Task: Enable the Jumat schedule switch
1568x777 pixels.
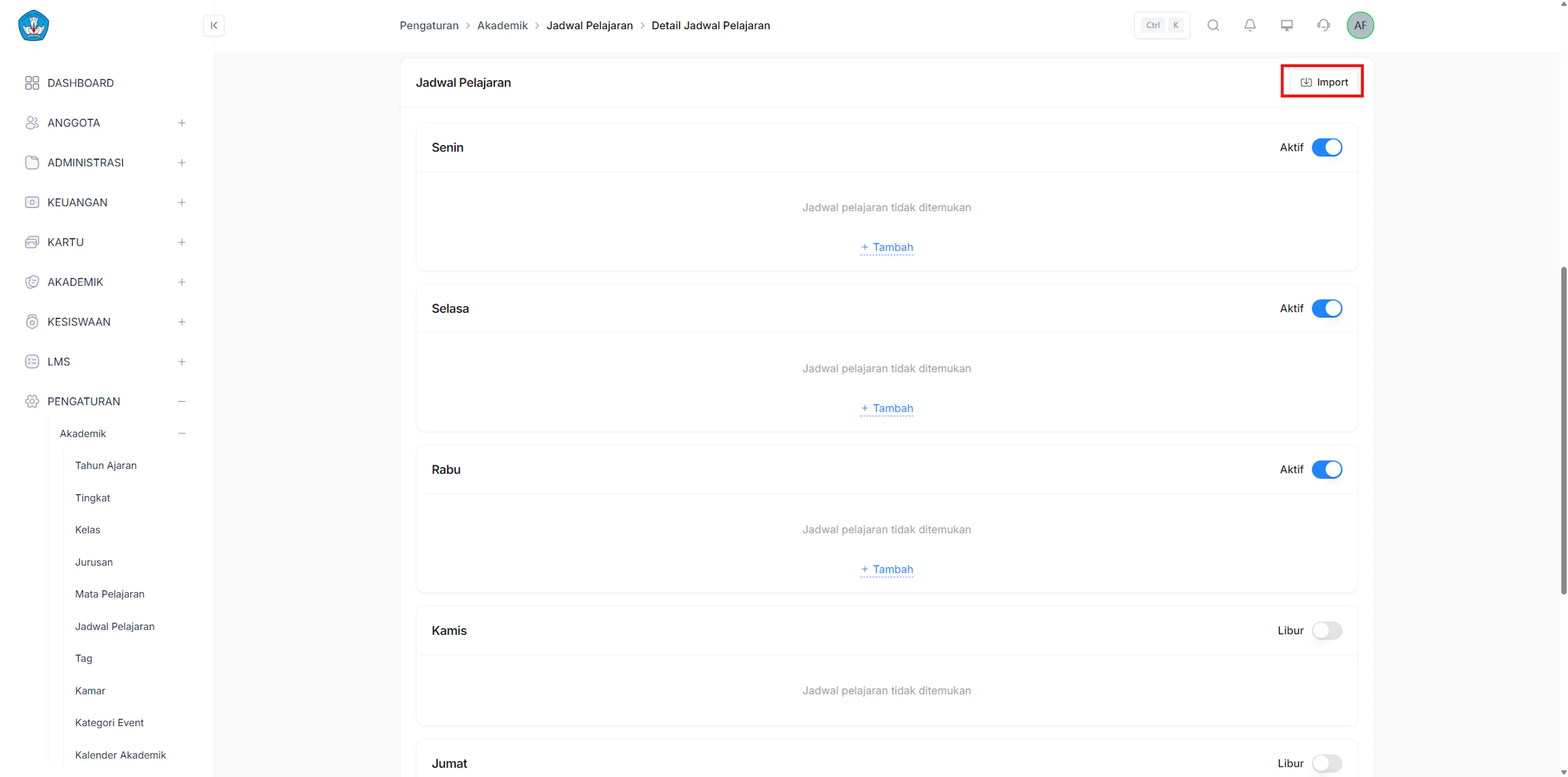Action: (1326, 763)
